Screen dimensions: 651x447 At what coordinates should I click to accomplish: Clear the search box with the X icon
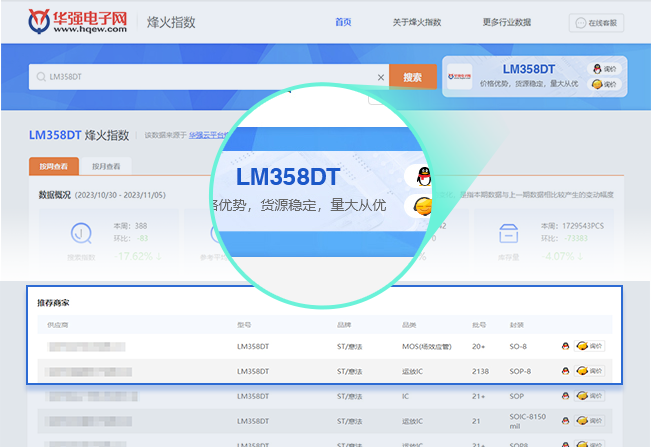coord(380,77)
